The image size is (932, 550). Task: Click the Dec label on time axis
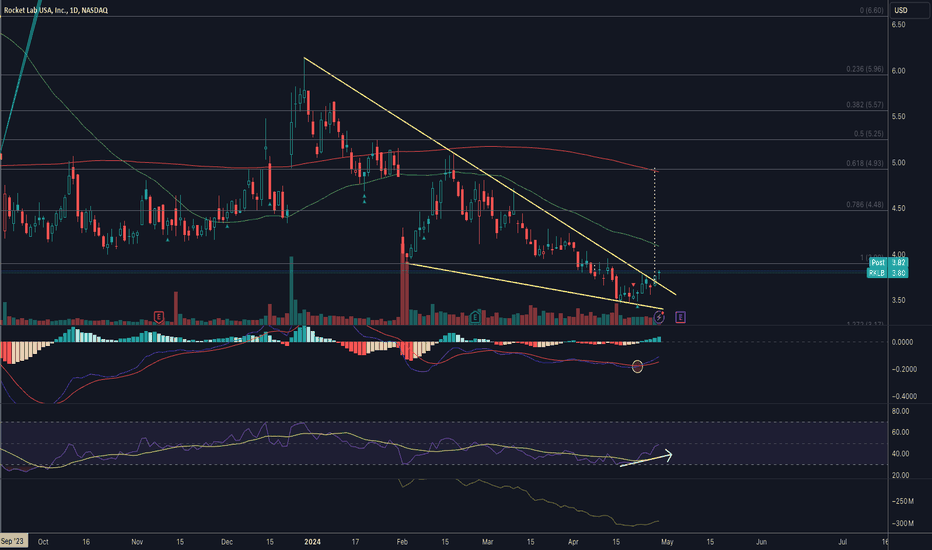pos(226,542)
